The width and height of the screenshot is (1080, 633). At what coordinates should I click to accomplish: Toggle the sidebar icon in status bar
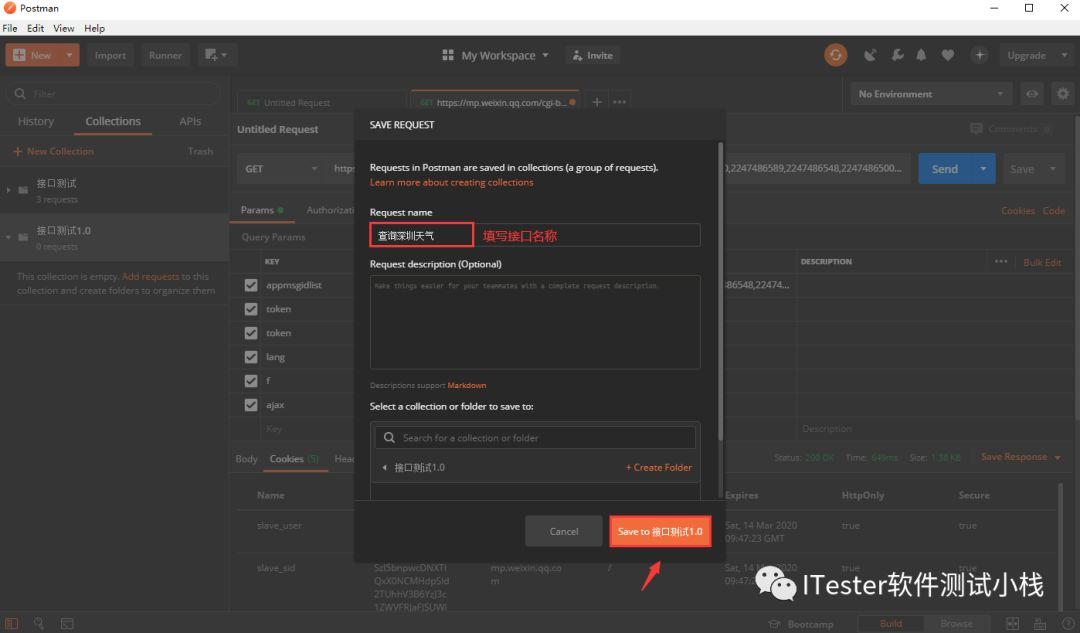coord(12,623)
